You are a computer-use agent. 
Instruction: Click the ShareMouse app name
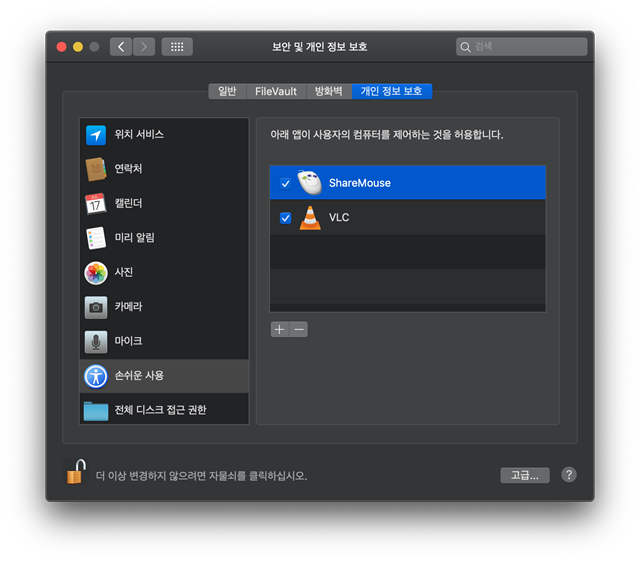tap(360, 183)
